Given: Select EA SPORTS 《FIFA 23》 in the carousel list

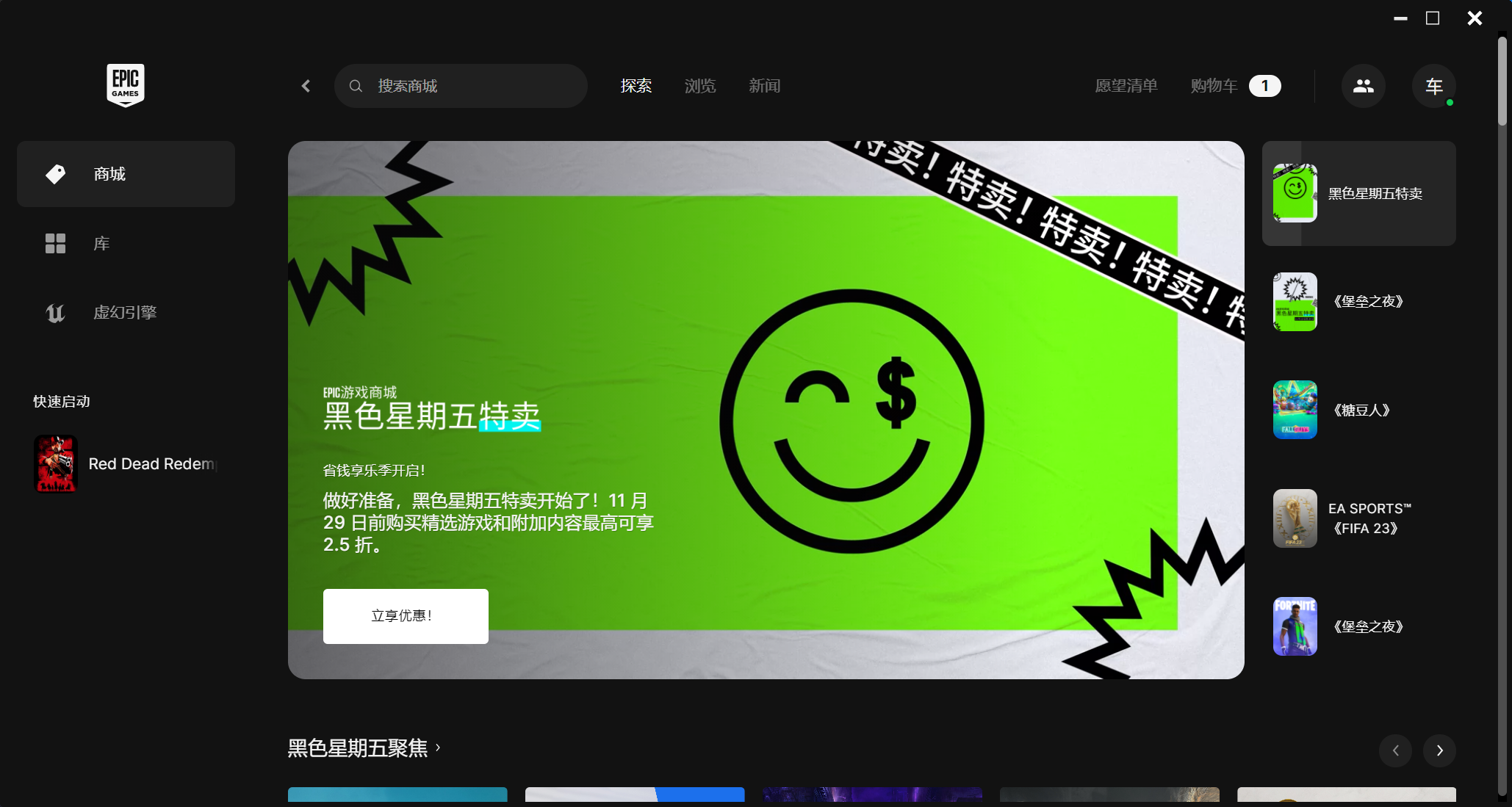Looking at the screenshot, I should click(x=1359, y=518).
